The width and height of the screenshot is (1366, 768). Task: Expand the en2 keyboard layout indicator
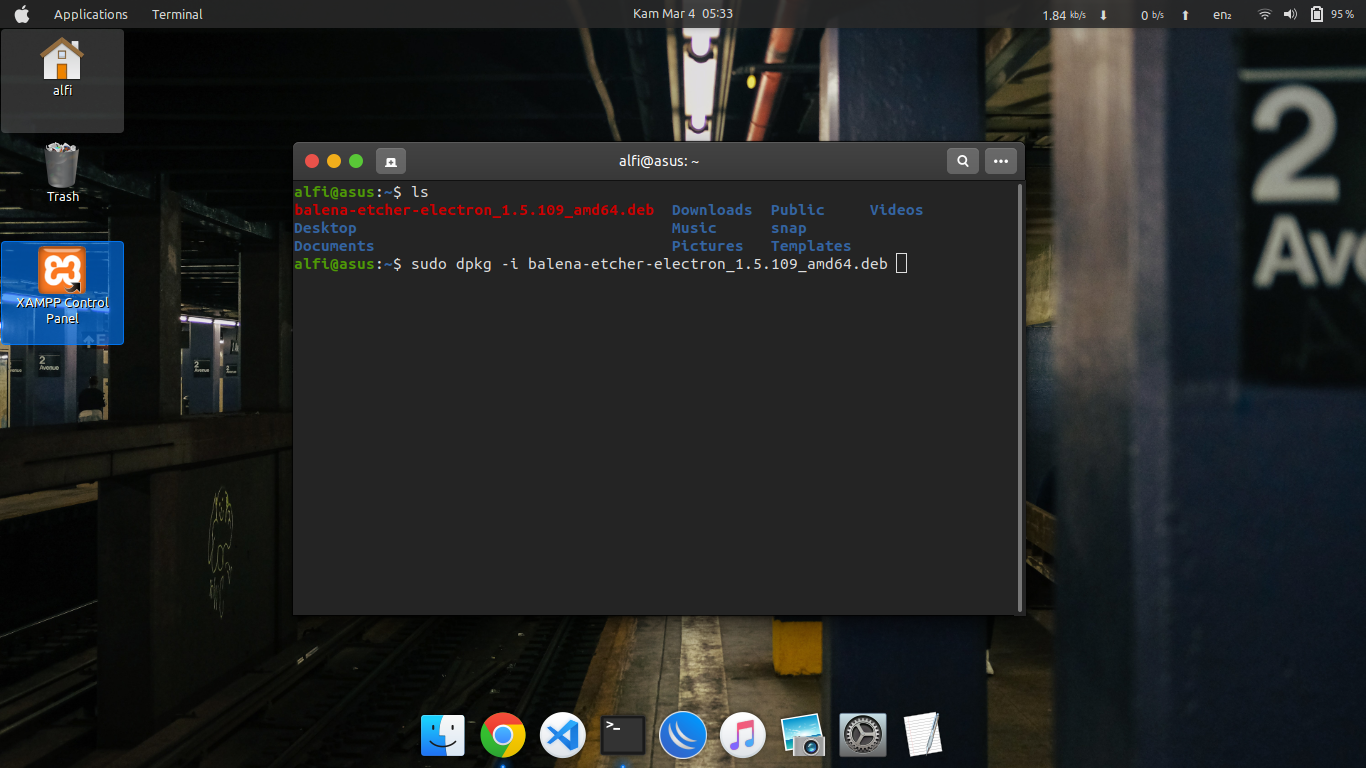(1222, 15)
